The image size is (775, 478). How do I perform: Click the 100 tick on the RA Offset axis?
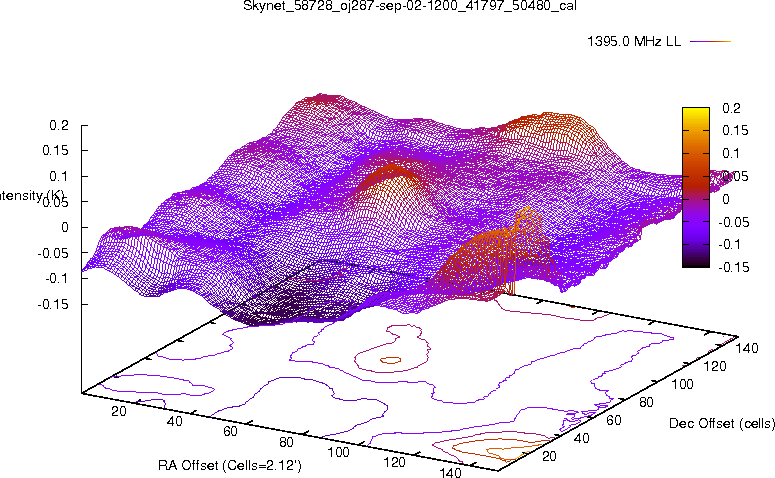(339, 452)
